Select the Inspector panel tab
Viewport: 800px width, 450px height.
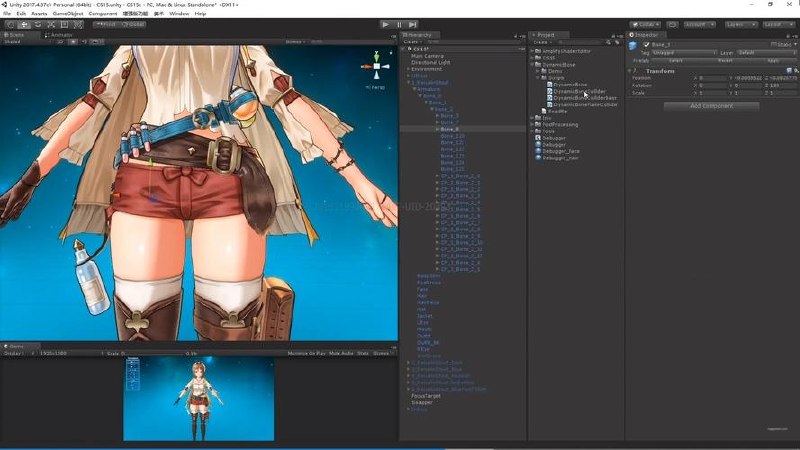pos(644,35)
